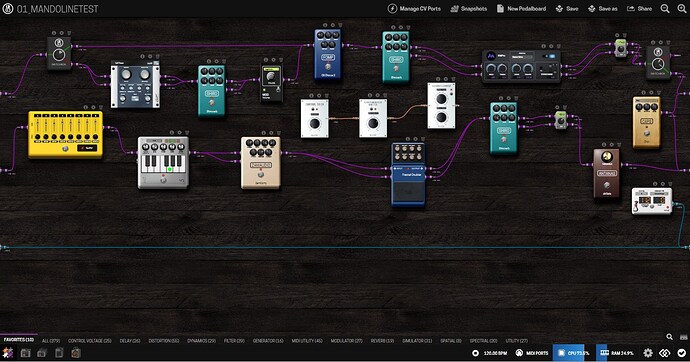Delete the yellow graphic EQ pedal via trash icon
Screen dimensions: 690x362
(100, 107)
